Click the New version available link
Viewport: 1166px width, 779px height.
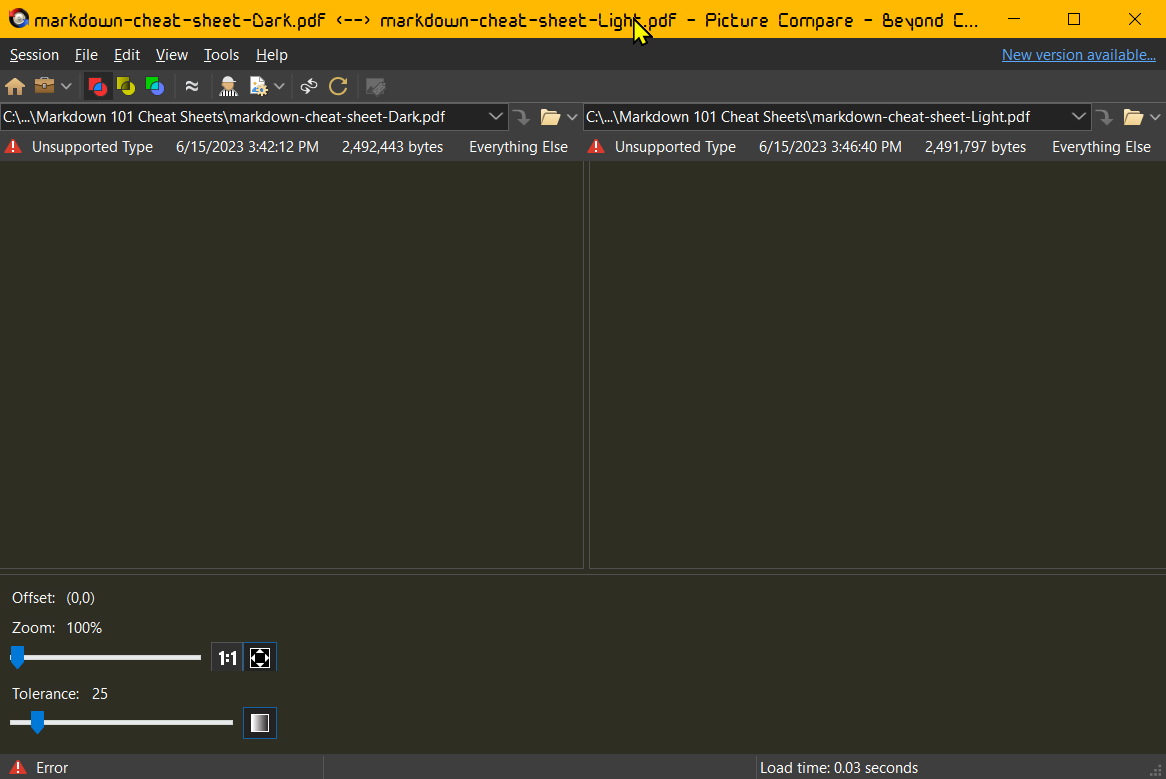(x=1079, y=55)
